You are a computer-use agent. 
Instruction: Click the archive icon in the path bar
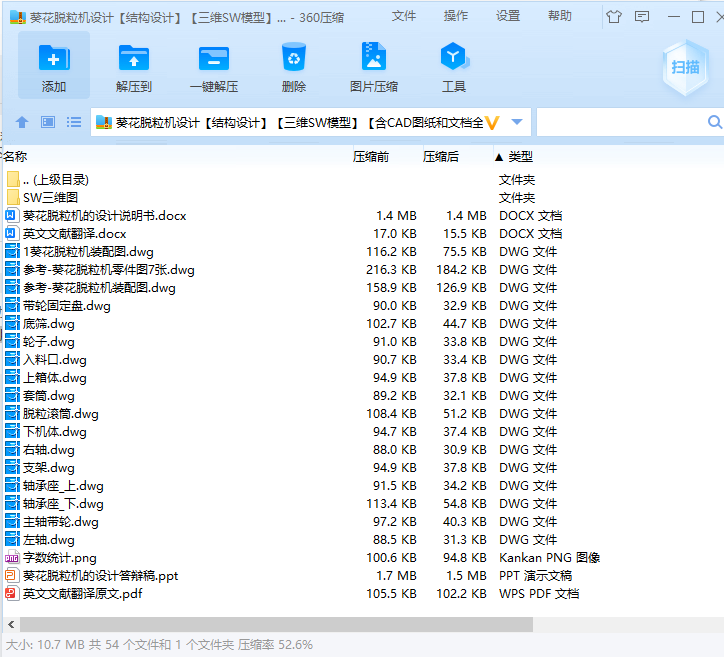pos(104,122)
